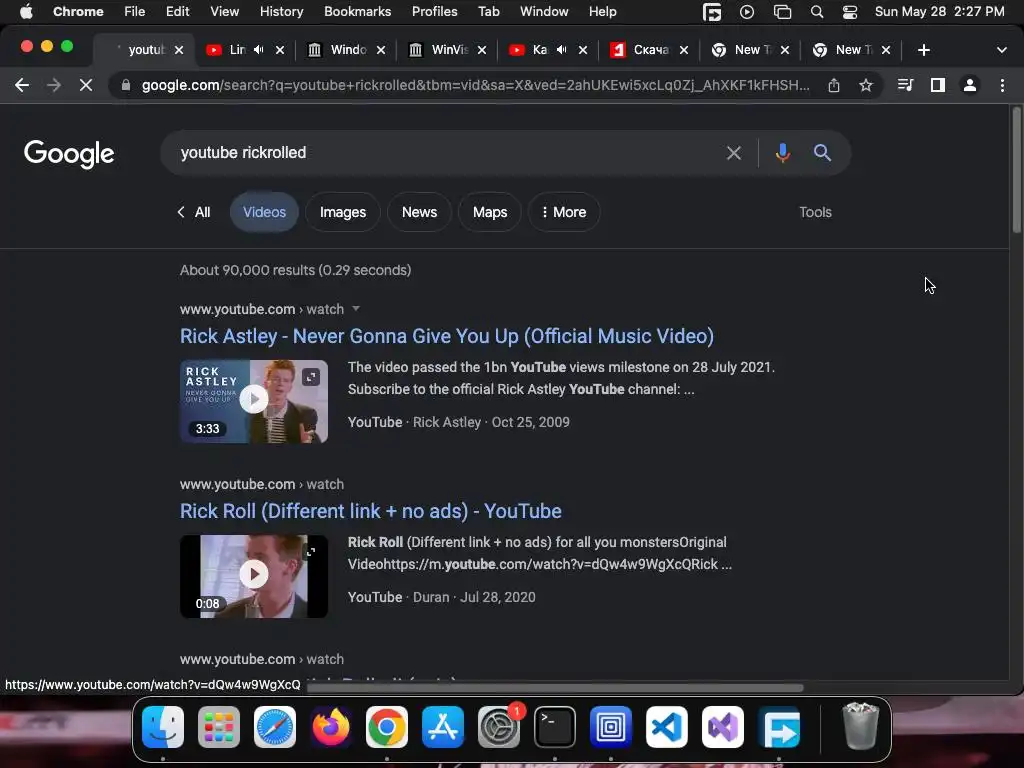Click the horizontal scrollbar at page bottom
Screen dimensions: 1024x768
(555, 688)
